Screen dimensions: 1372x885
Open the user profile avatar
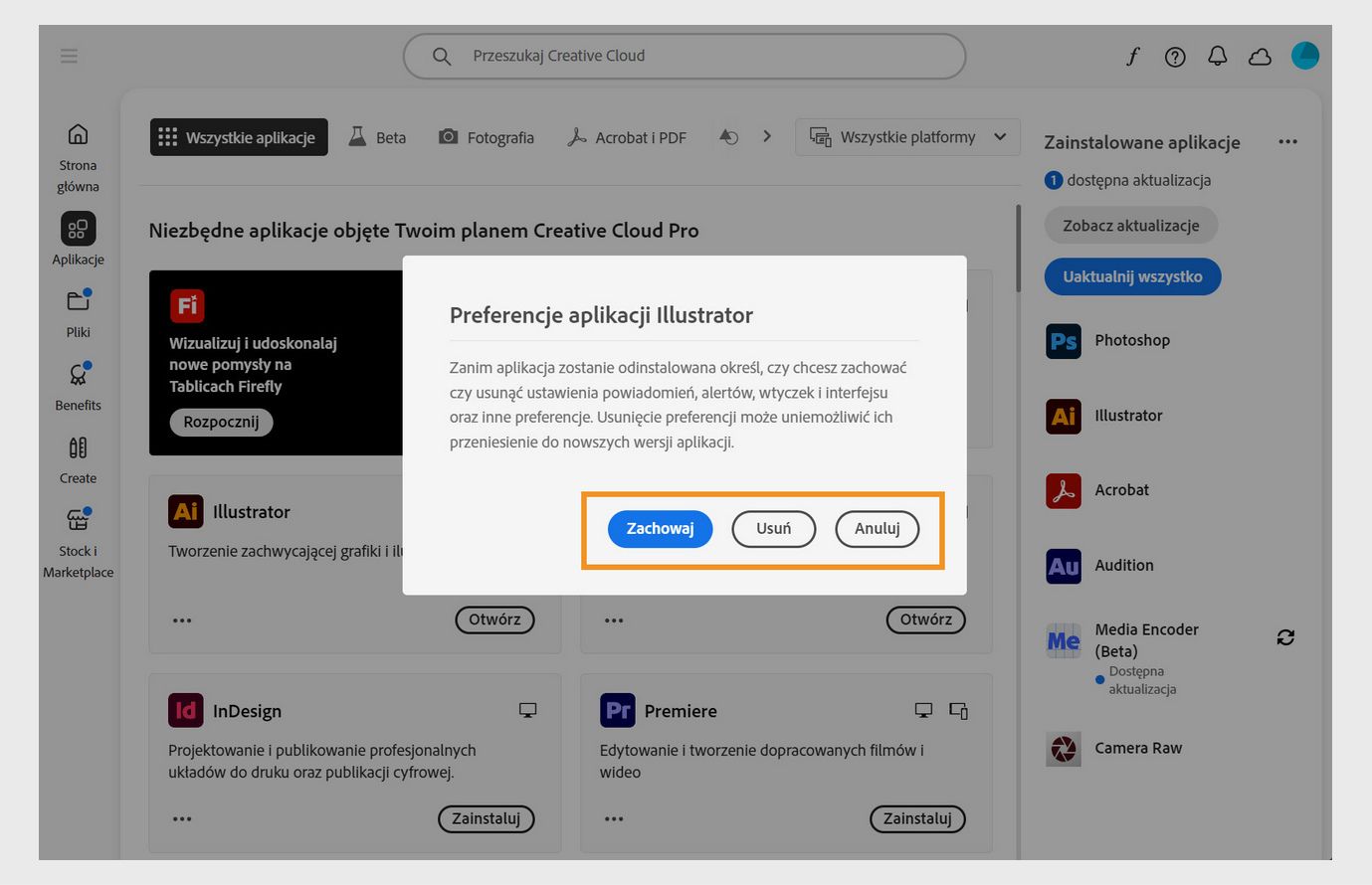click(1305, 56)
